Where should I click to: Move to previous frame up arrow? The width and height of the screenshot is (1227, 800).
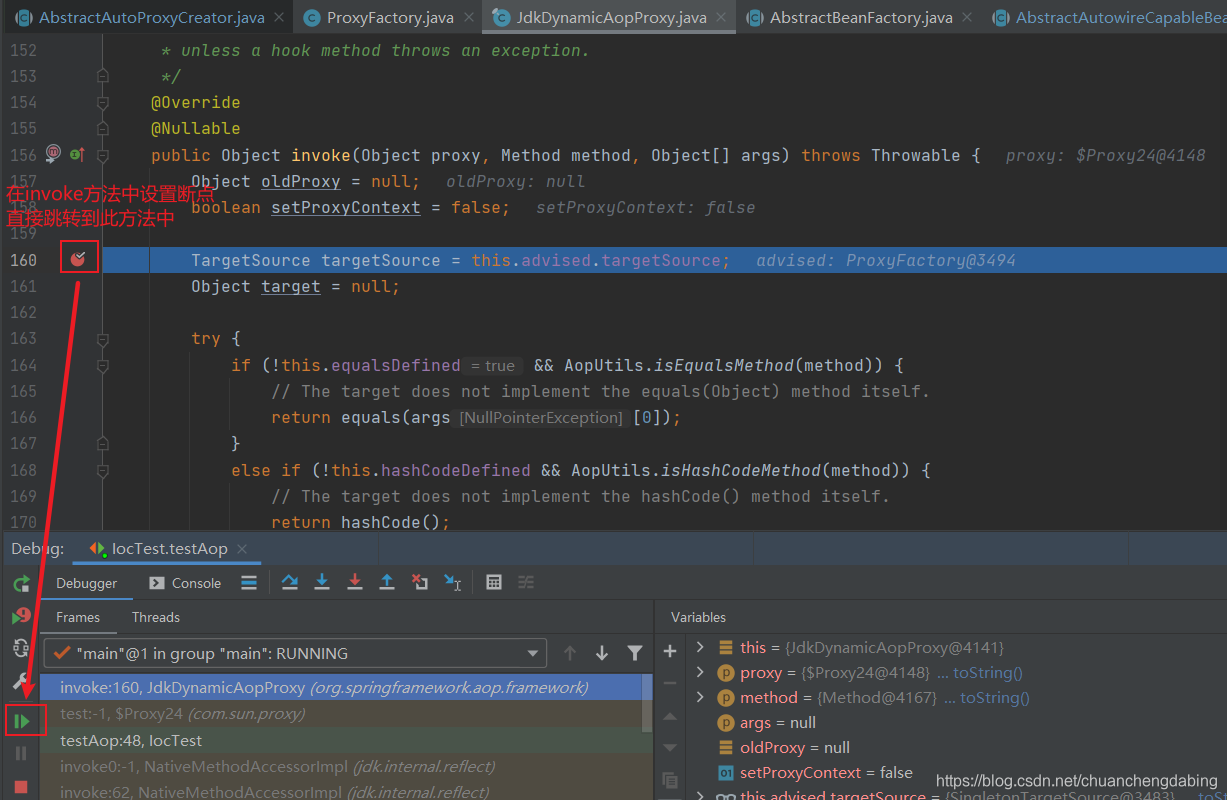click(x=570, y=653)
